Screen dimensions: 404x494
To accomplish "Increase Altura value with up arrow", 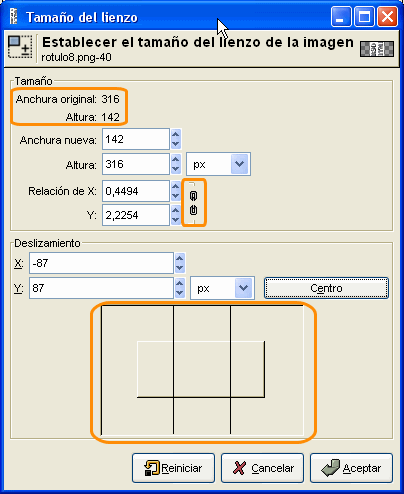I will pyautogui.click(x=176, y=159).
